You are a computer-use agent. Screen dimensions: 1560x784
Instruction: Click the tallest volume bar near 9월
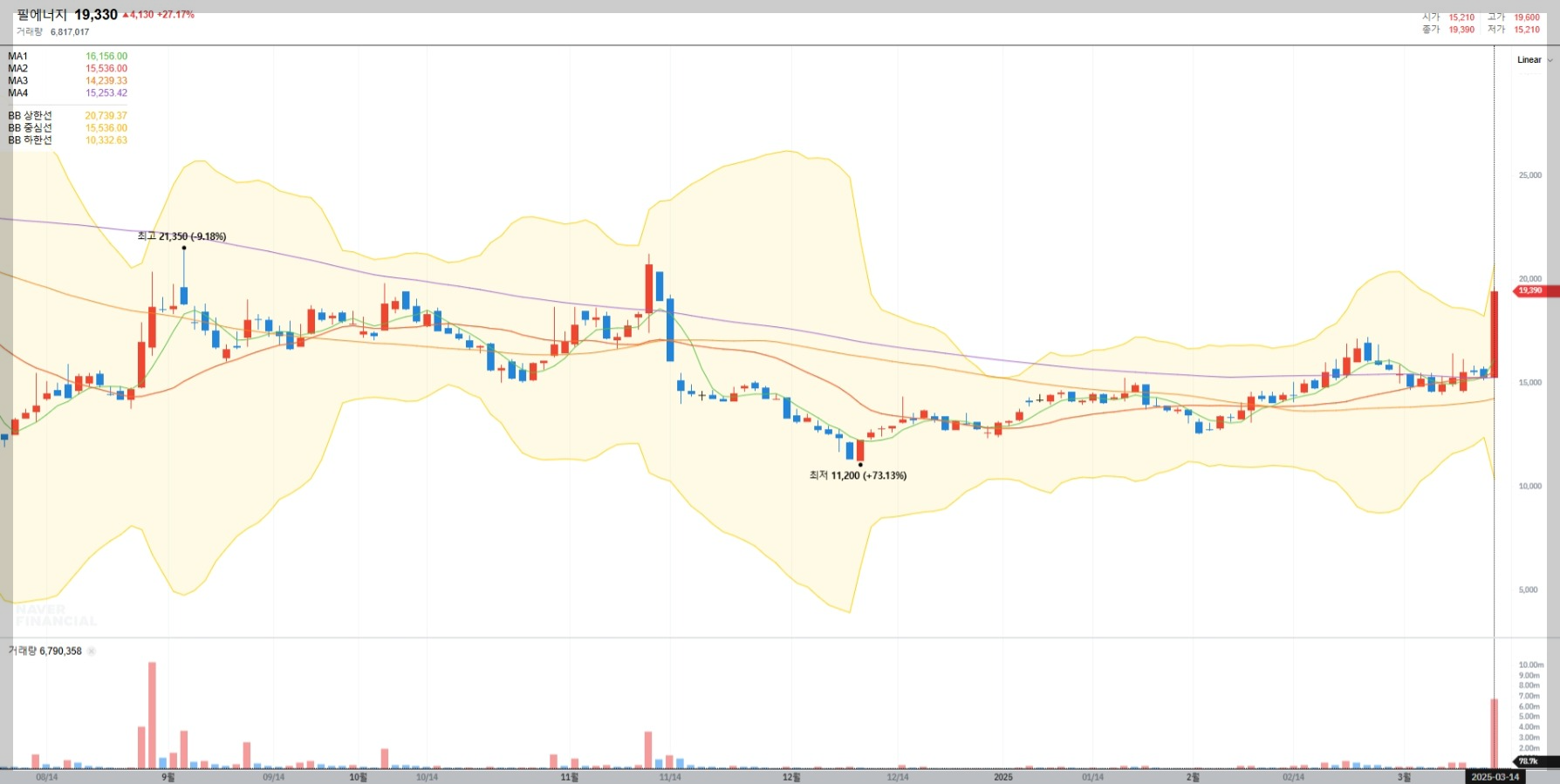pyautogui.click(x=152, y=715)
